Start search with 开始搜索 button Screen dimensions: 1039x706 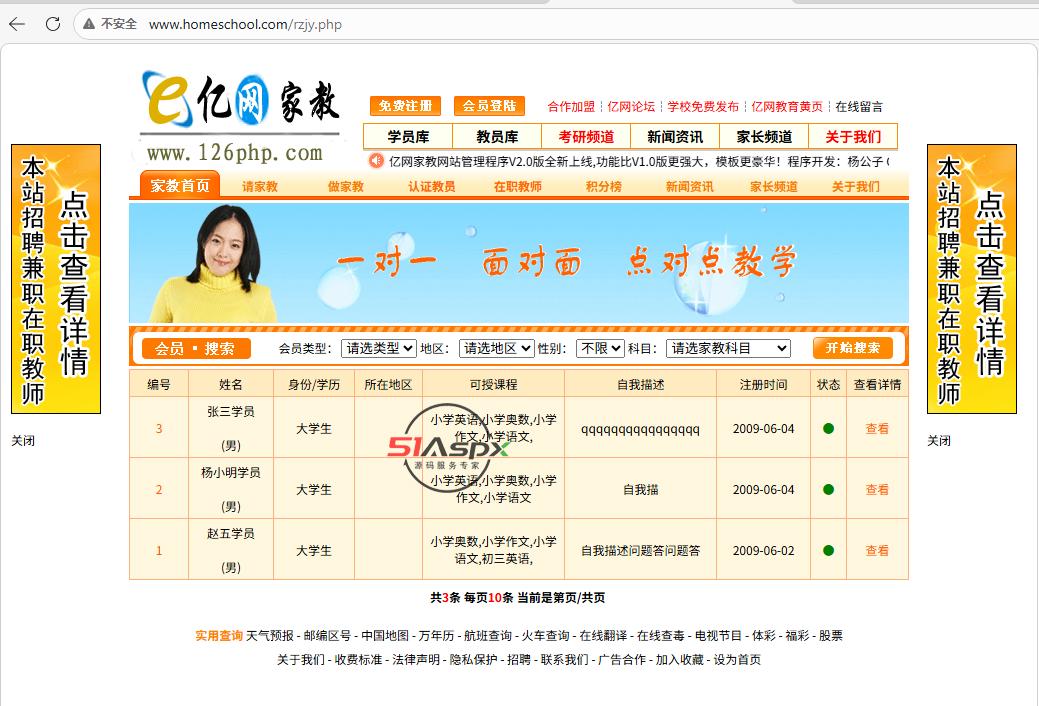(853, 348)
